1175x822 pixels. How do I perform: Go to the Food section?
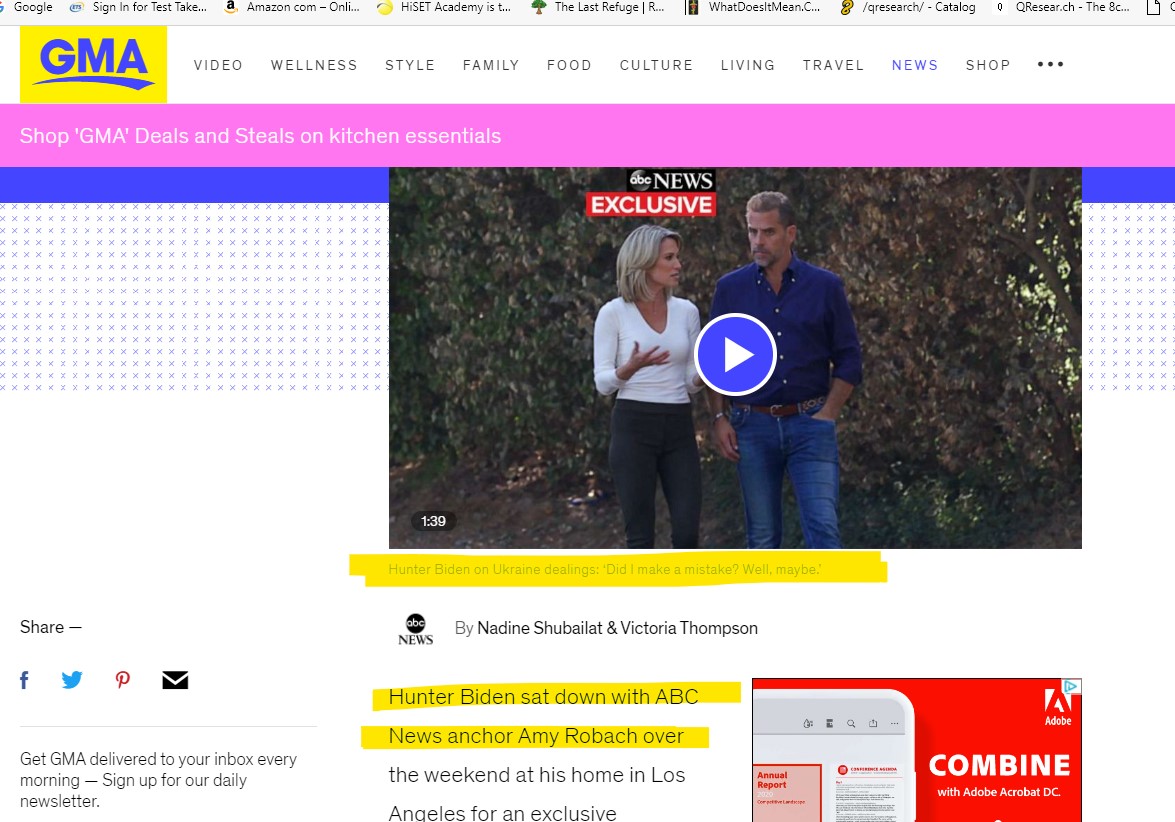[x=570, y=65]
